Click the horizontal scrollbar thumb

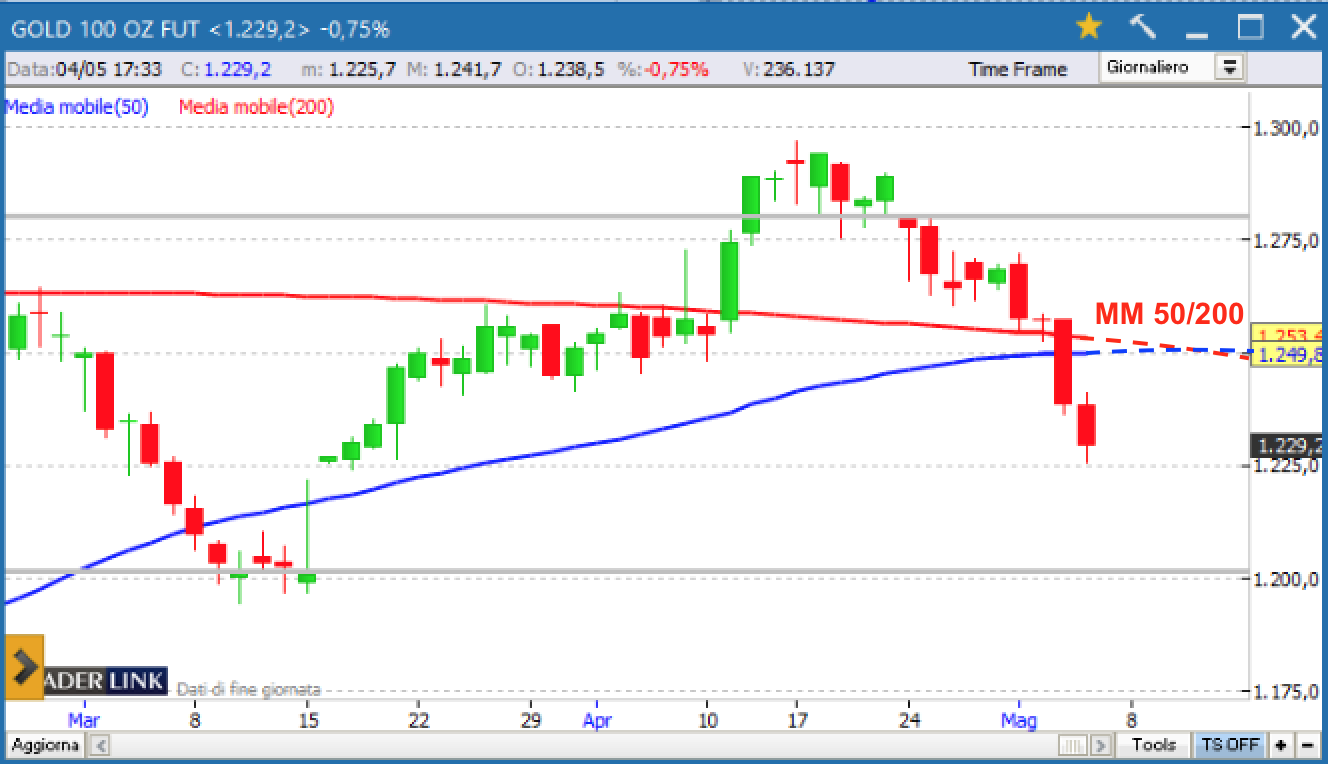(x=1073, y=746)
